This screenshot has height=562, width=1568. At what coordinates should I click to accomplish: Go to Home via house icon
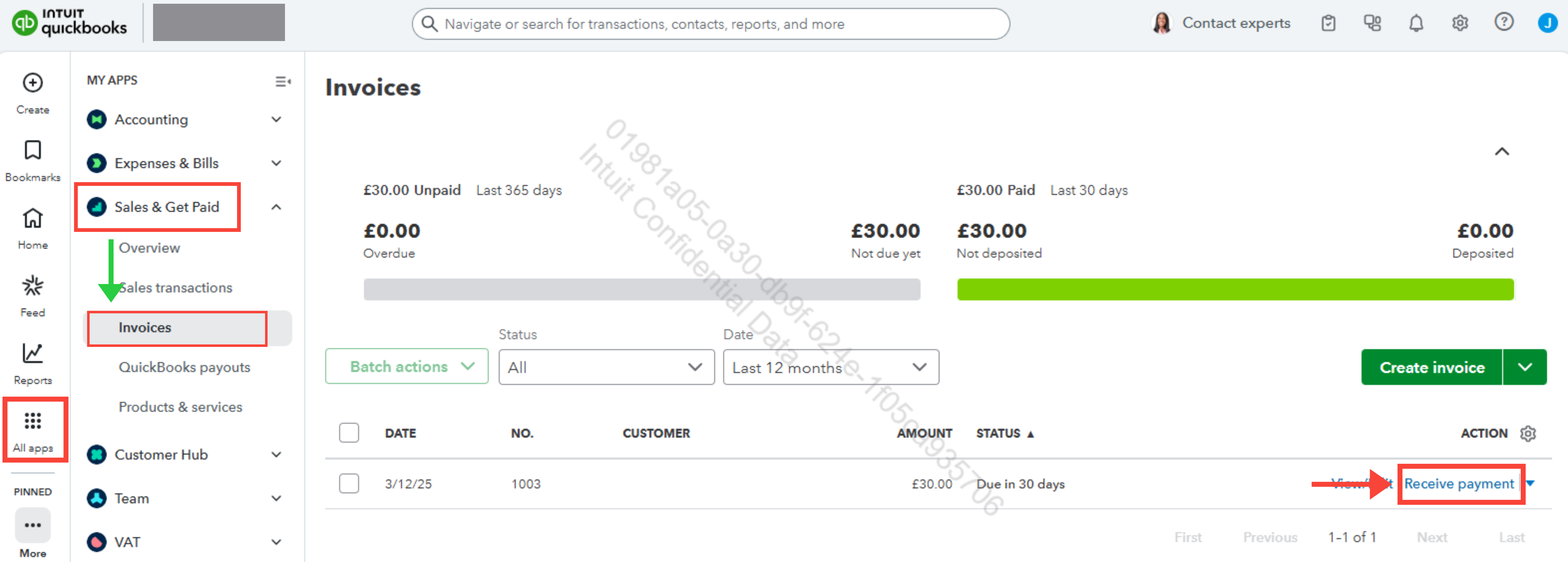pyautogui.click(x=33, y=218)
